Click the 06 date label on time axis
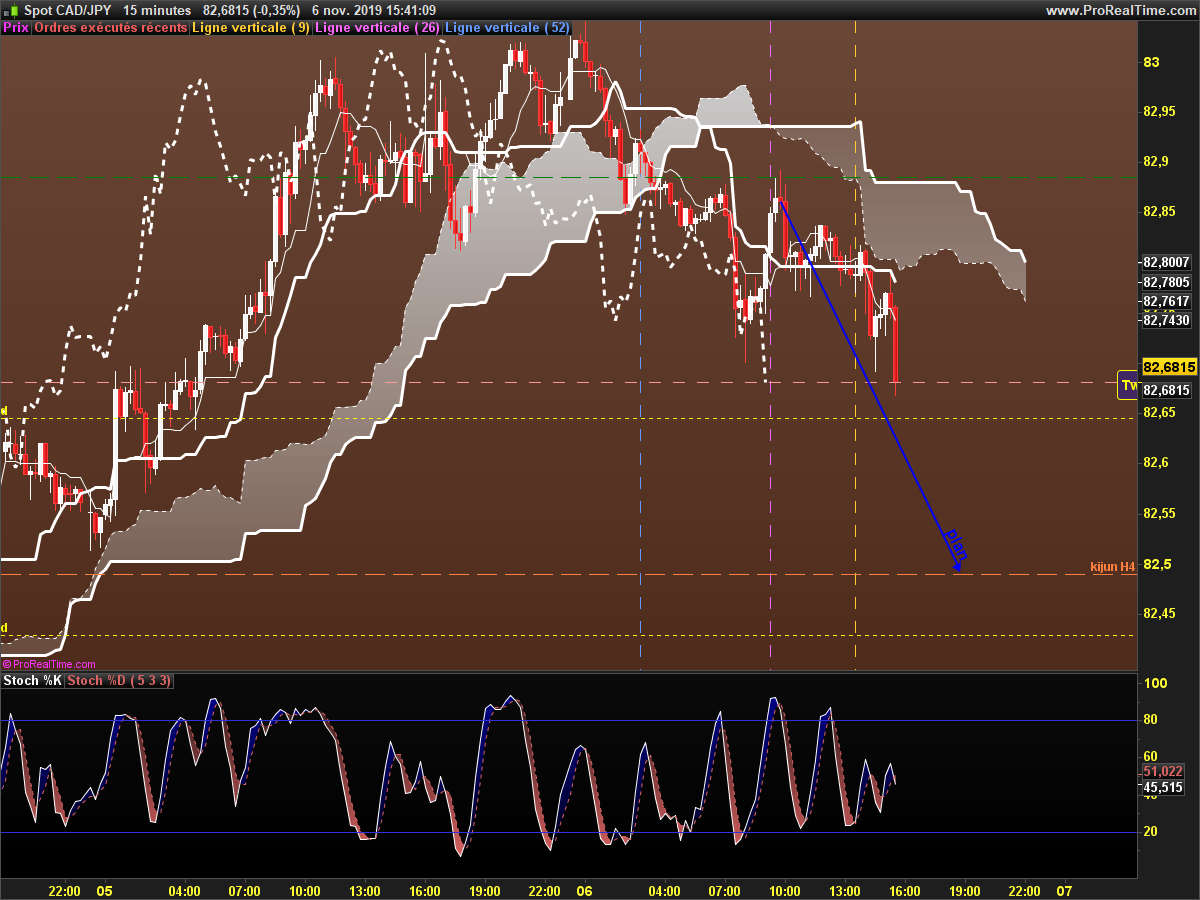 point(585,890)
